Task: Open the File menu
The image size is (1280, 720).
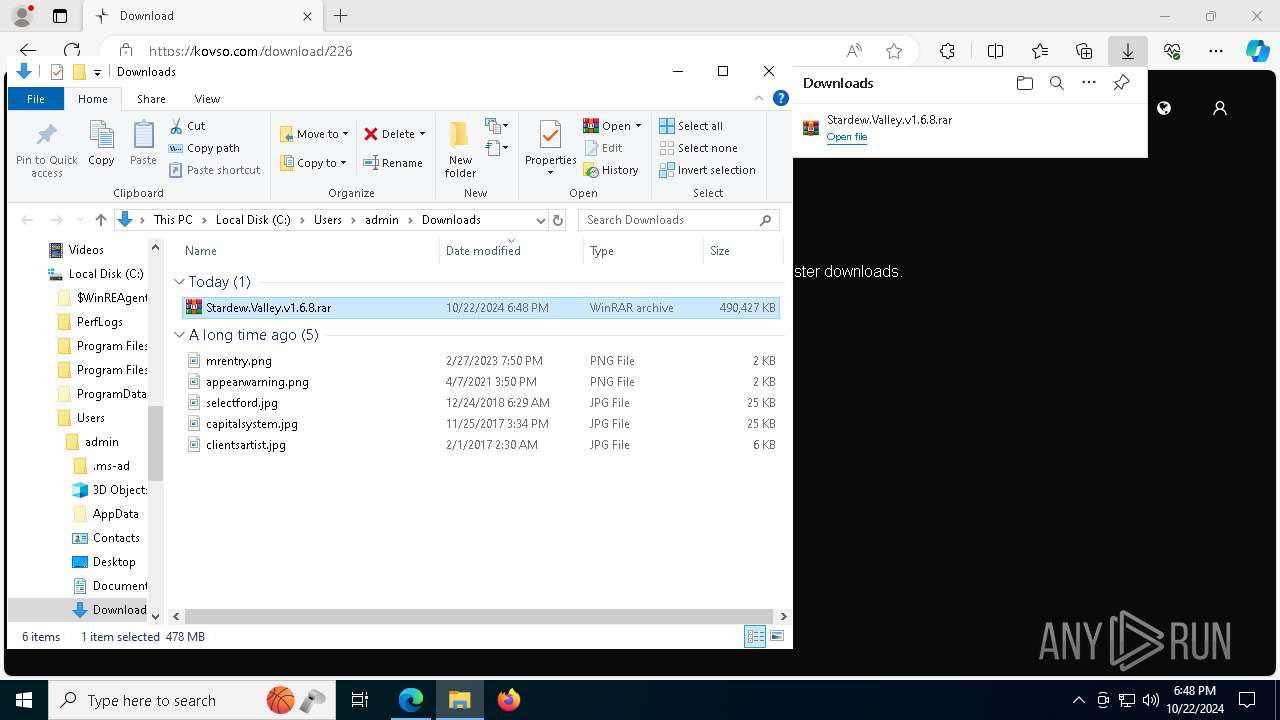Action: pos(36,99)
